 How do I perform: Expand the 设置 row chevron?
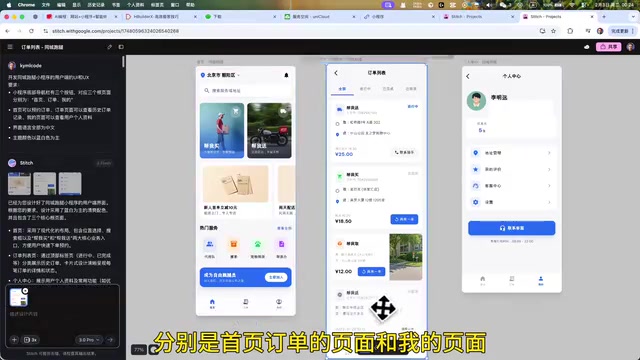(x=549, y=202)
